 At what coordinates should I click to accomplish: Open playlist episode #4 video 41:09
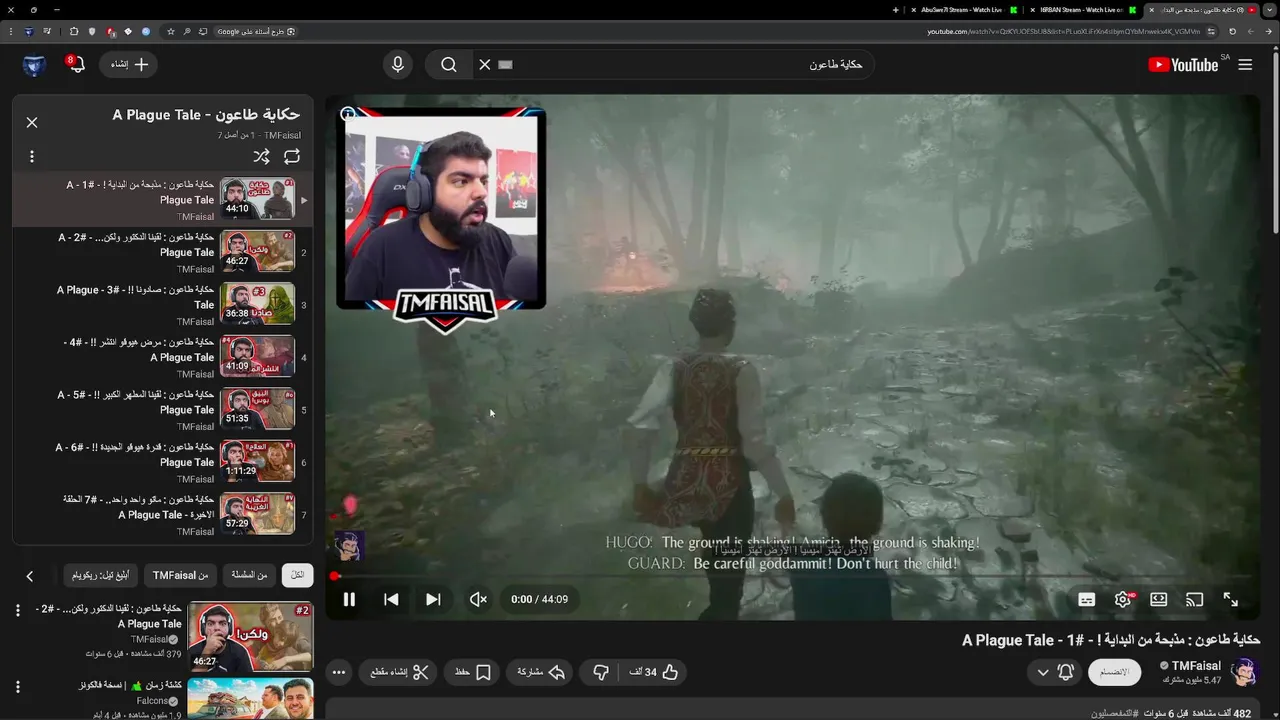click(x=163, y=357)
